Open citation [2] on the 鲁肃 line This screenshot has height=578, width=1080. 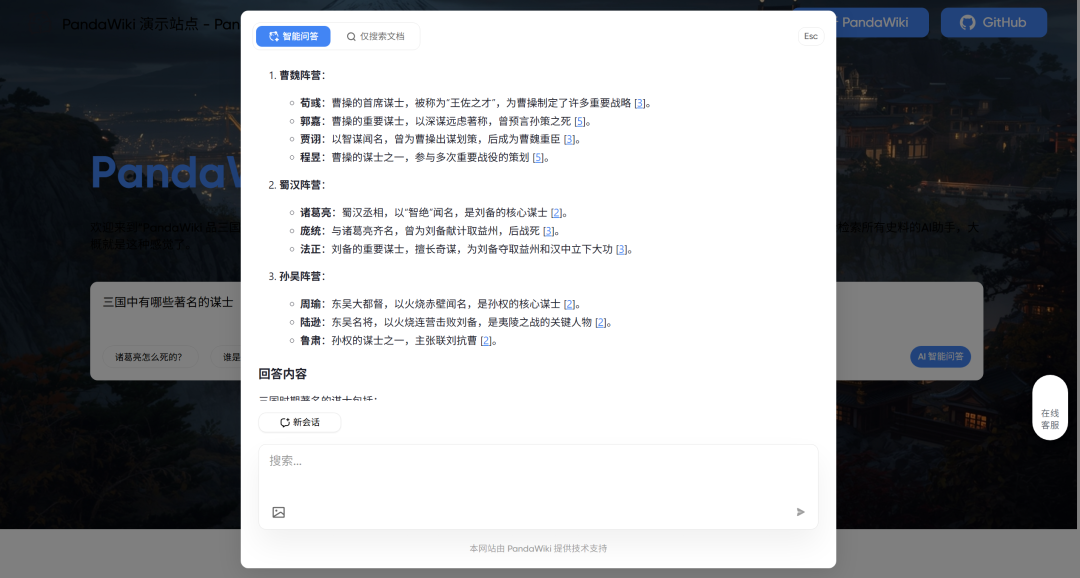click(486, 341)
